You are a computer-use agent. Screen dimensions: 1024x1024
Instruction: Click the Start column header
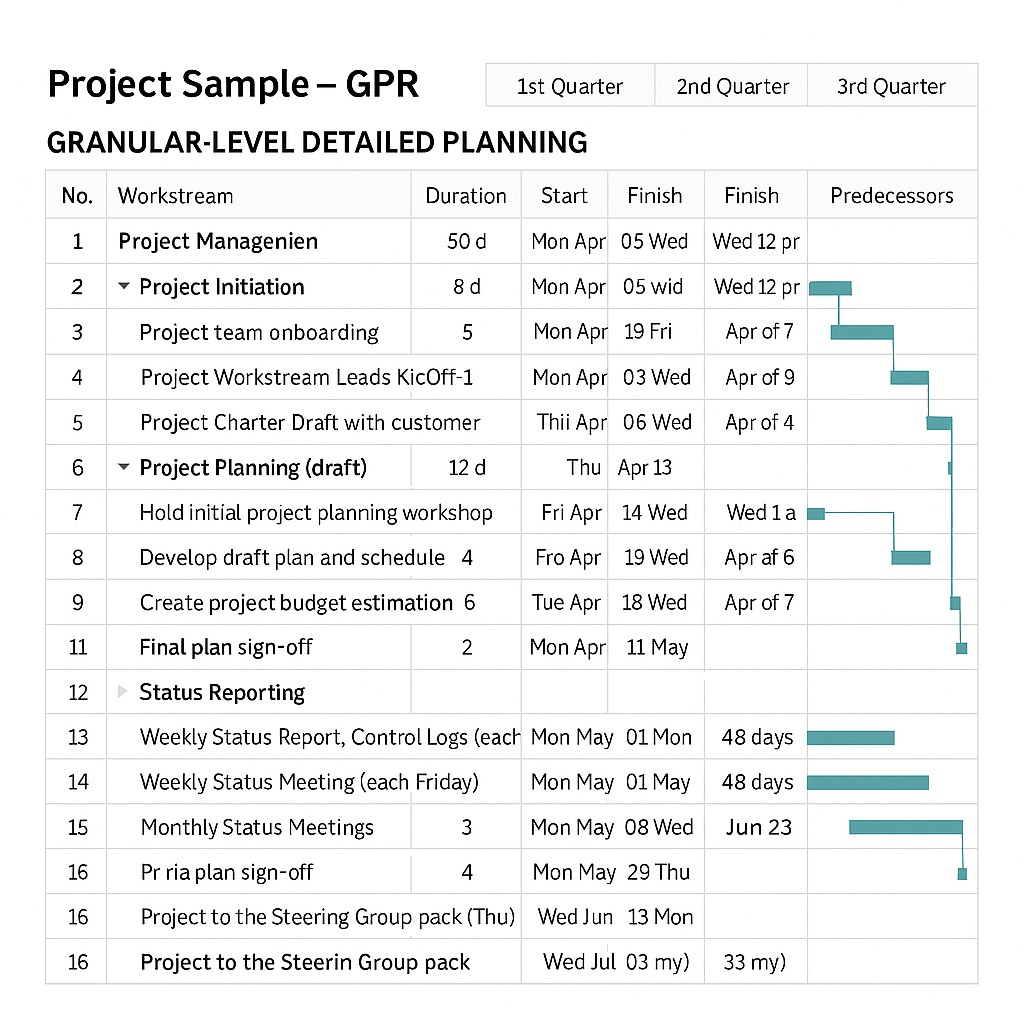tap(564, 196)
